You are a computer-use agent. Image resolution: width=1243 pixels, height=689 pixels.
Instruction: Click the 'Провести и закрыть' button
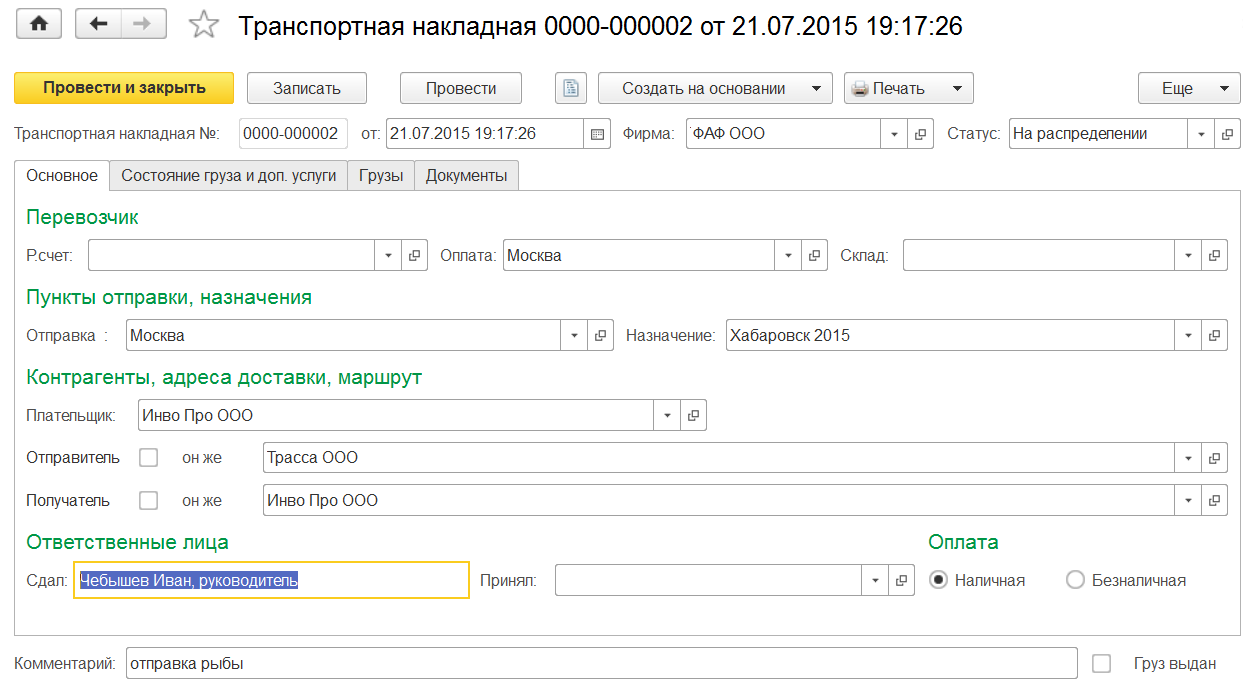(x=124, y=88)
